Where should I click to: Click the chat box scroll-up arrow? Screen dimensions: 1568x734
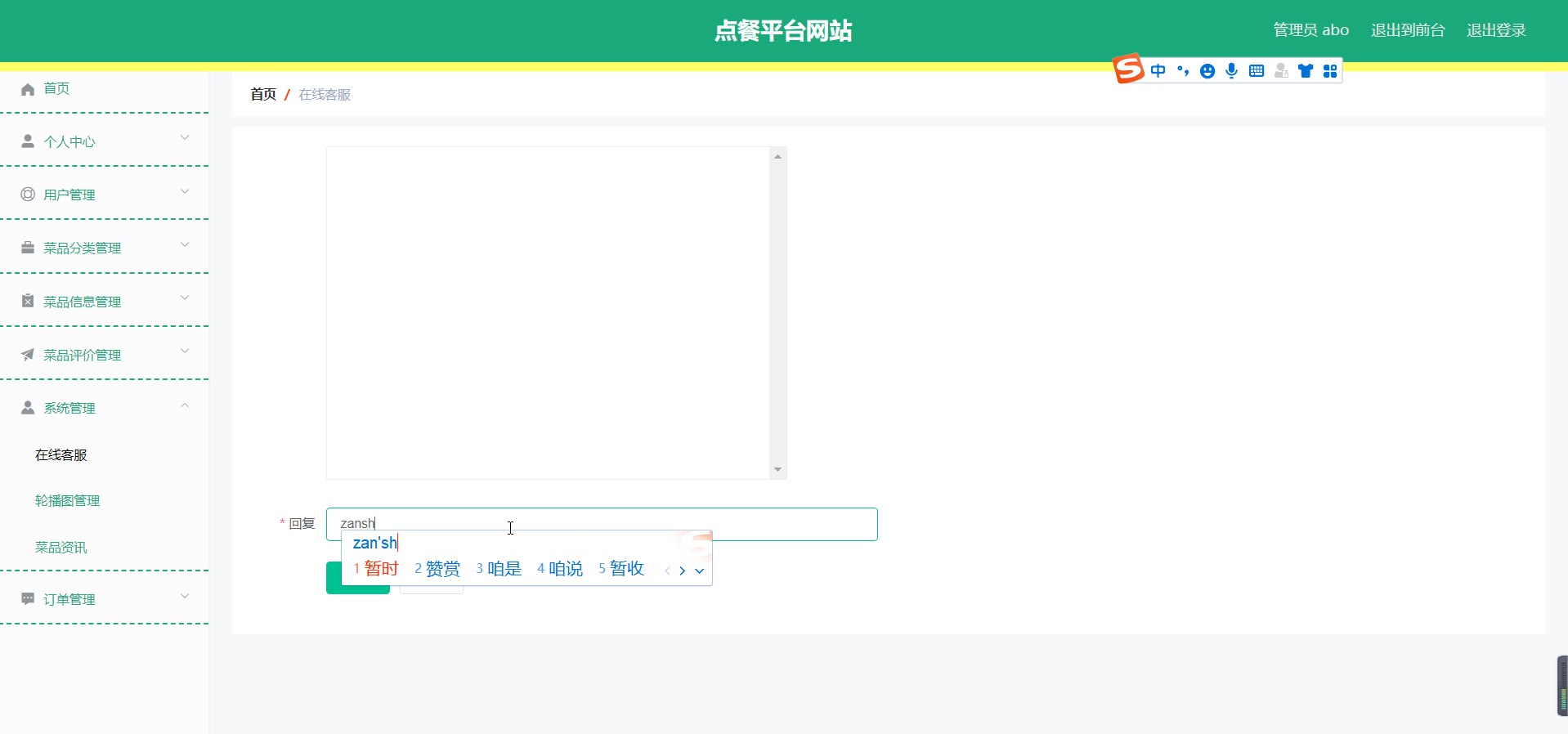pyautogui.click(x=778, y=156)
